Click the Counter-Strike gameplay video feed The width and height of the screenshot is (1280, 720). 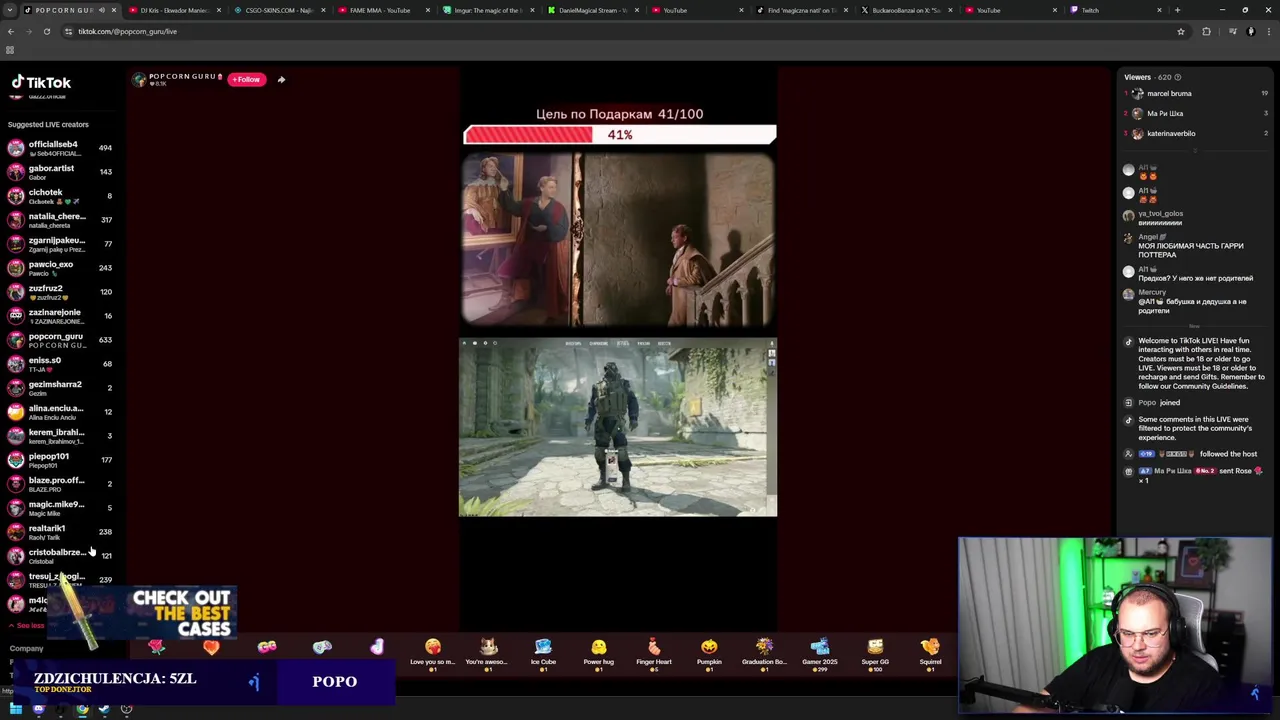tap(618, 427)
